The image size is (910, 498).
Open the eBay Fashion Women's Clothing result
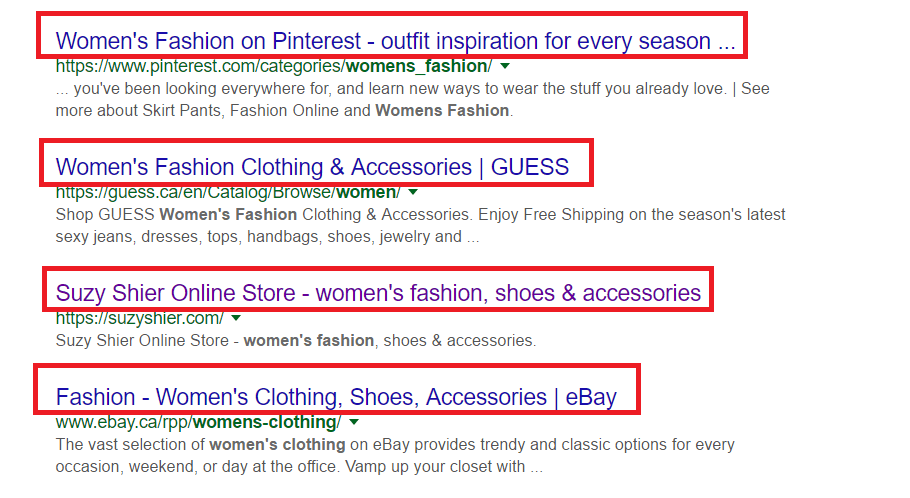pyautogui.click(x=336, y=397)
